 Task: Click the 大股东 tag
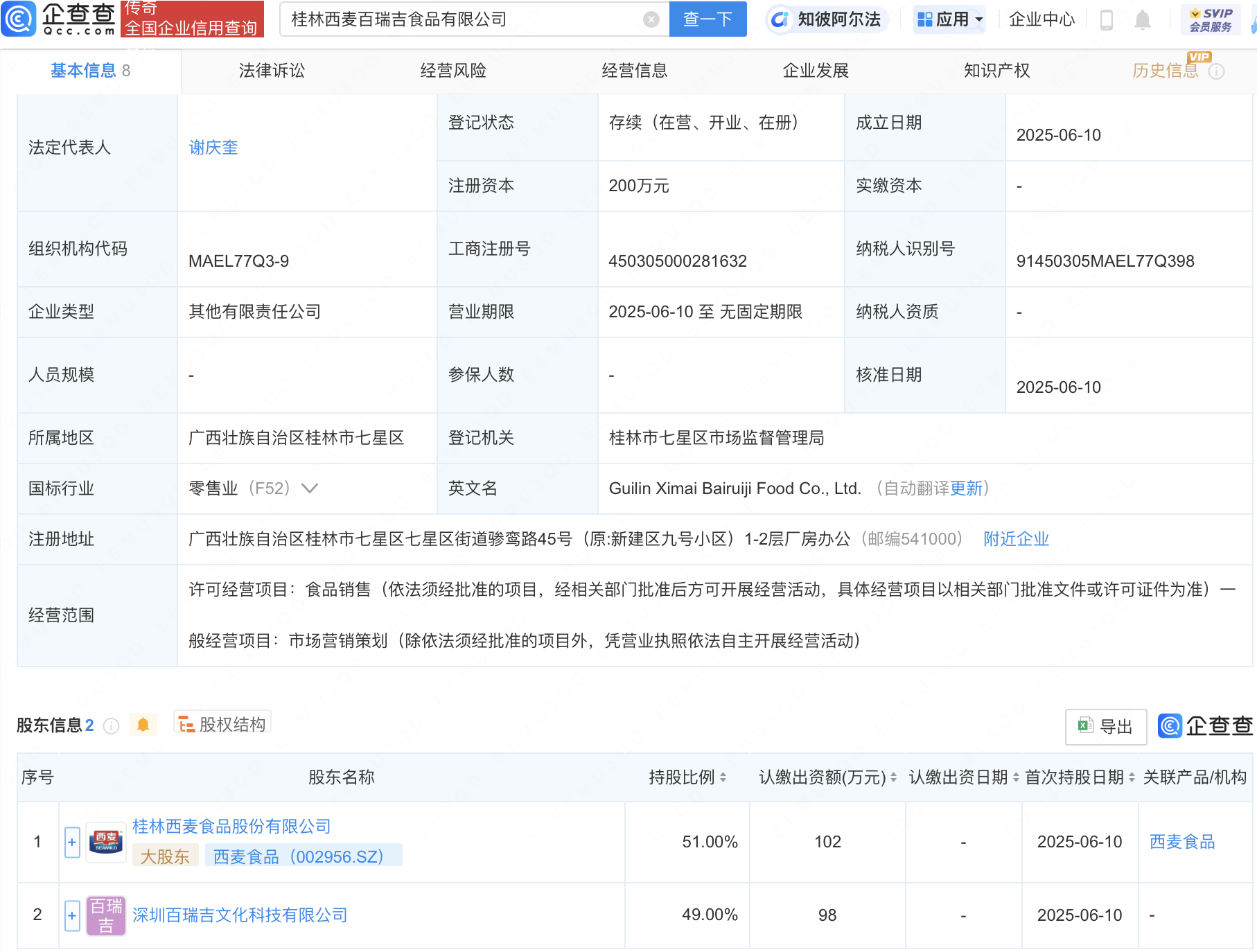(x=165, y=857)
